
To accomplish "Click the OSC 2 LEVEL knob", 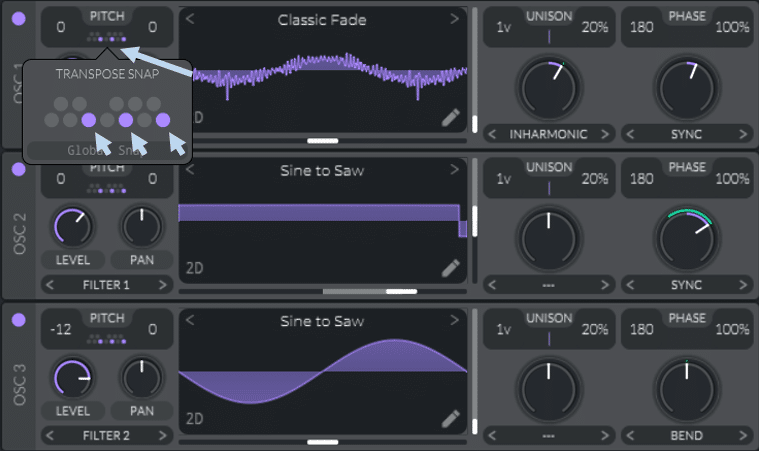I will tap(72, 226).
